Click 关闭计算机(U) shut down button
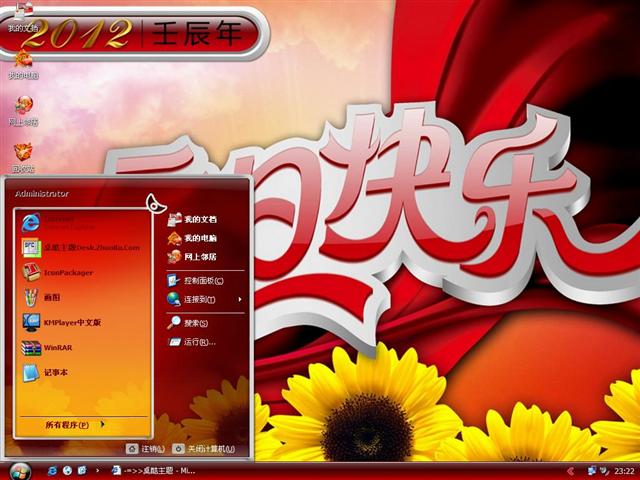The width and height of the screenshot is (640, 480). pos(204,449)
